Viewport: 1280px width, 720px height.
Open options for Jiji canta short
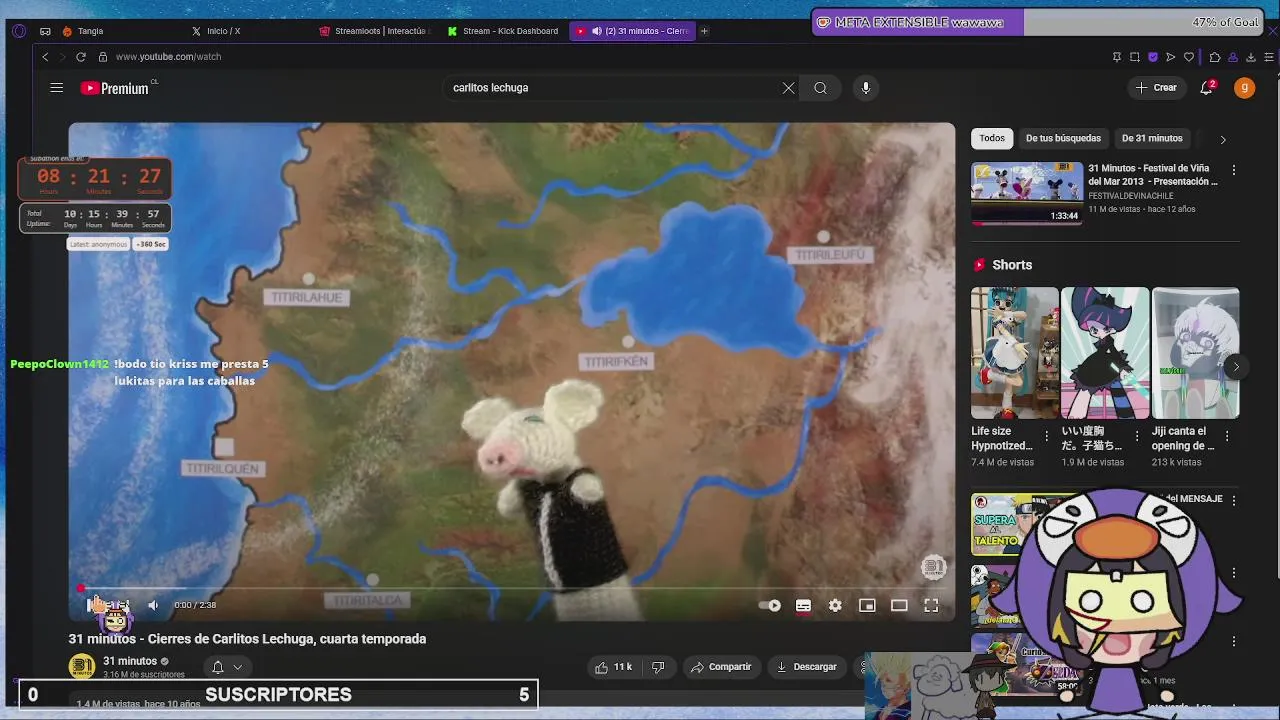tap(1227, 436)
